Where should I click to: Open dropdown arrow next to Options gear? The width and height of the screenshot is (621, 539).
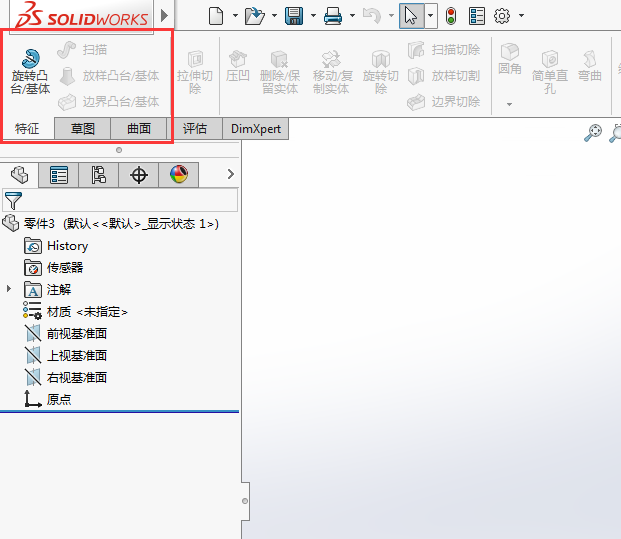point(522,16)
